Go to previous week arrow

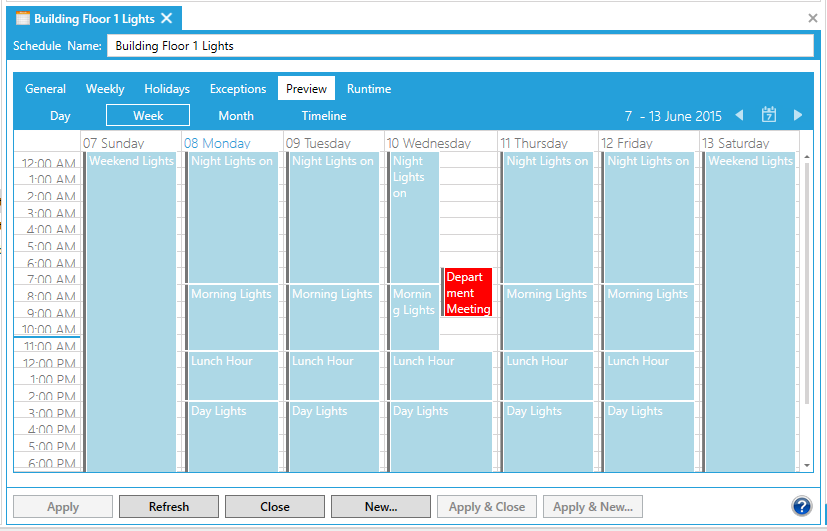pos(740,115)
